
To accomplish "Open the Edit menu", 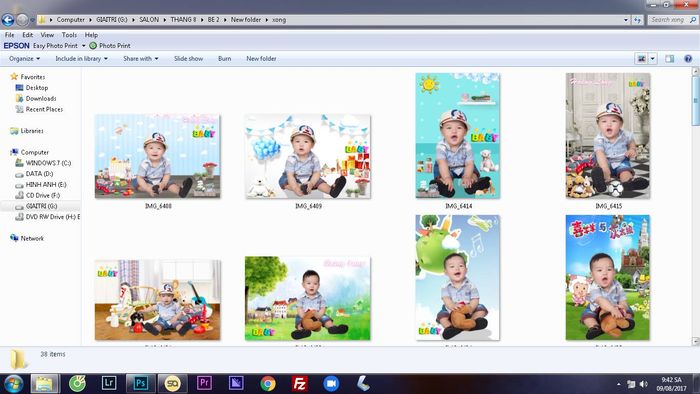I will 27,35.
